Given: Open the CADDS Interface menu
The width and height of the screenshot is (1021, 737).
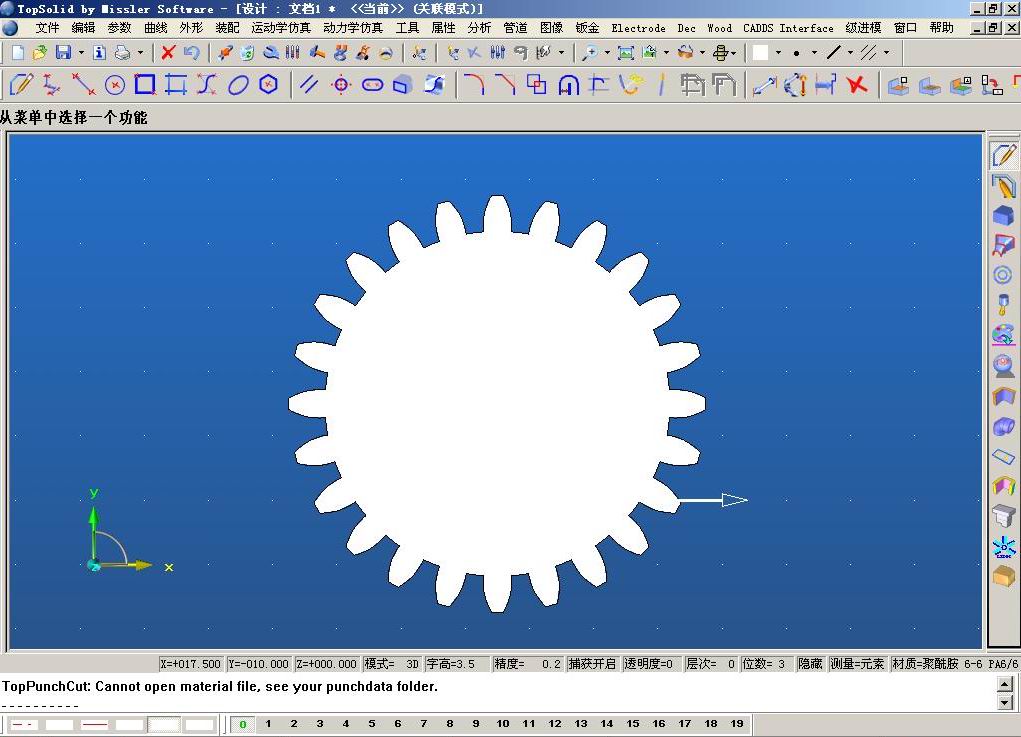Looking at the screenshot, I should [788, 28].
